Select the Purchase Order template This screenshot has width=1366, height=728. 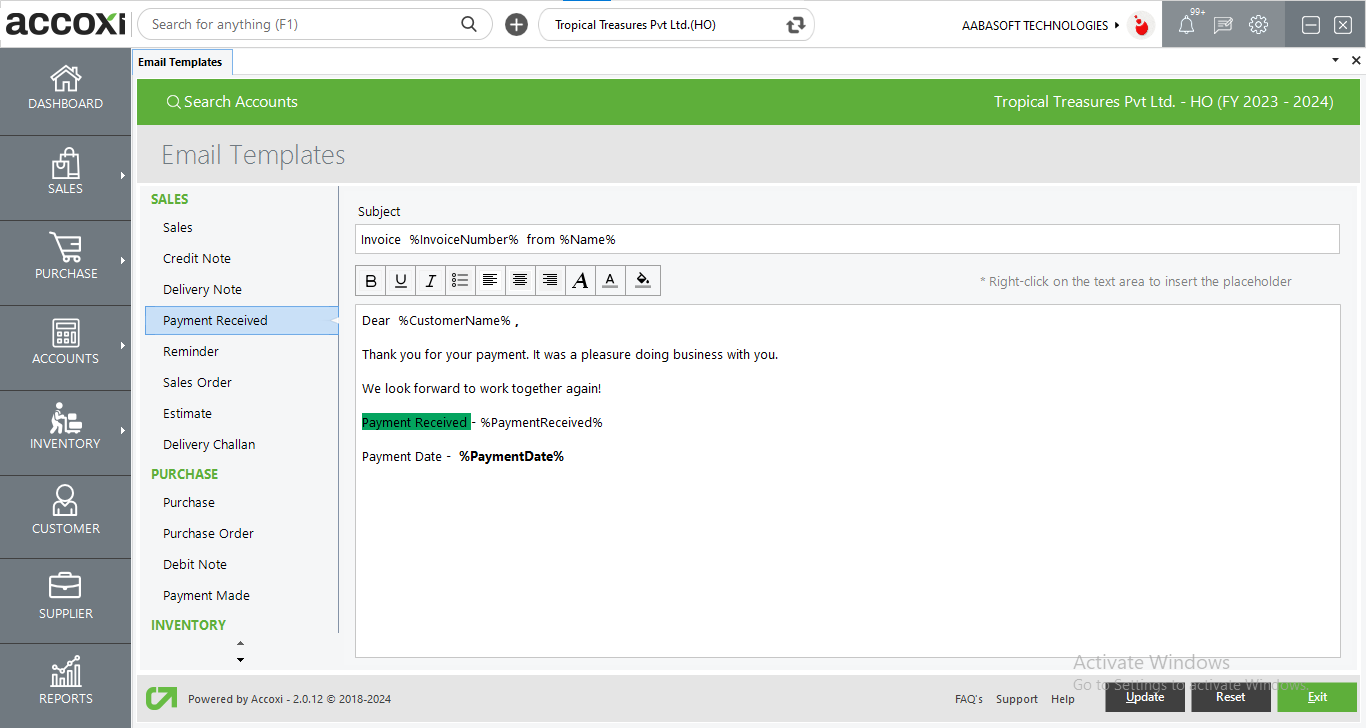coord(208,533)
